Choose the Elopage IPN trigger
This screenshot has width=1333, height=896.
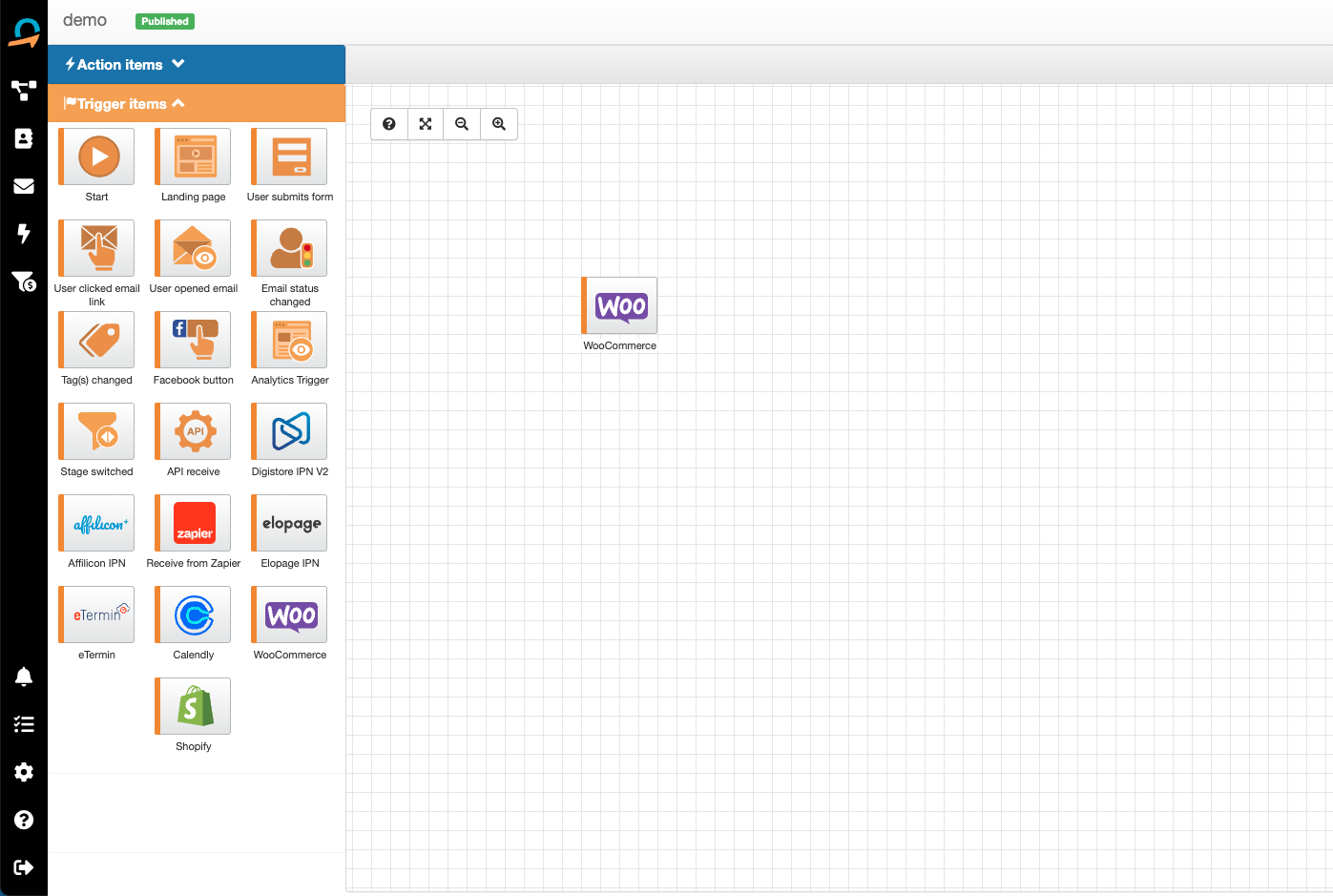[289, 524]
